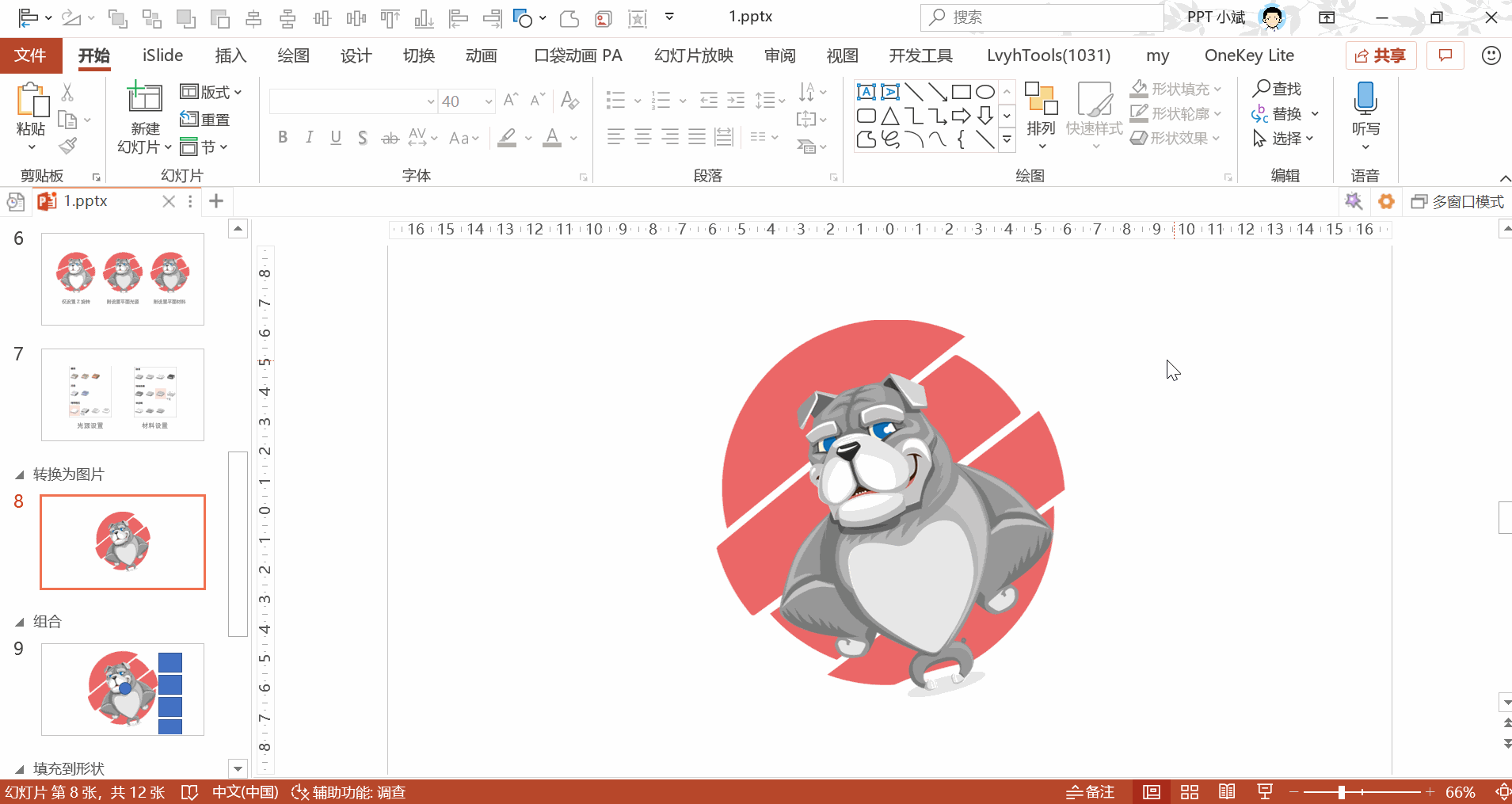
Task: Select the Isosceles Triangle shape in gallery
Action: [890, 116]
